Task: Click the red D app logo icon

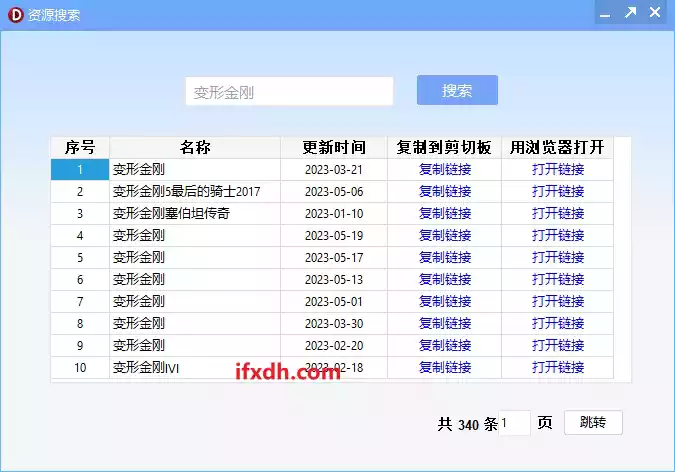Action: click(15, 15)
